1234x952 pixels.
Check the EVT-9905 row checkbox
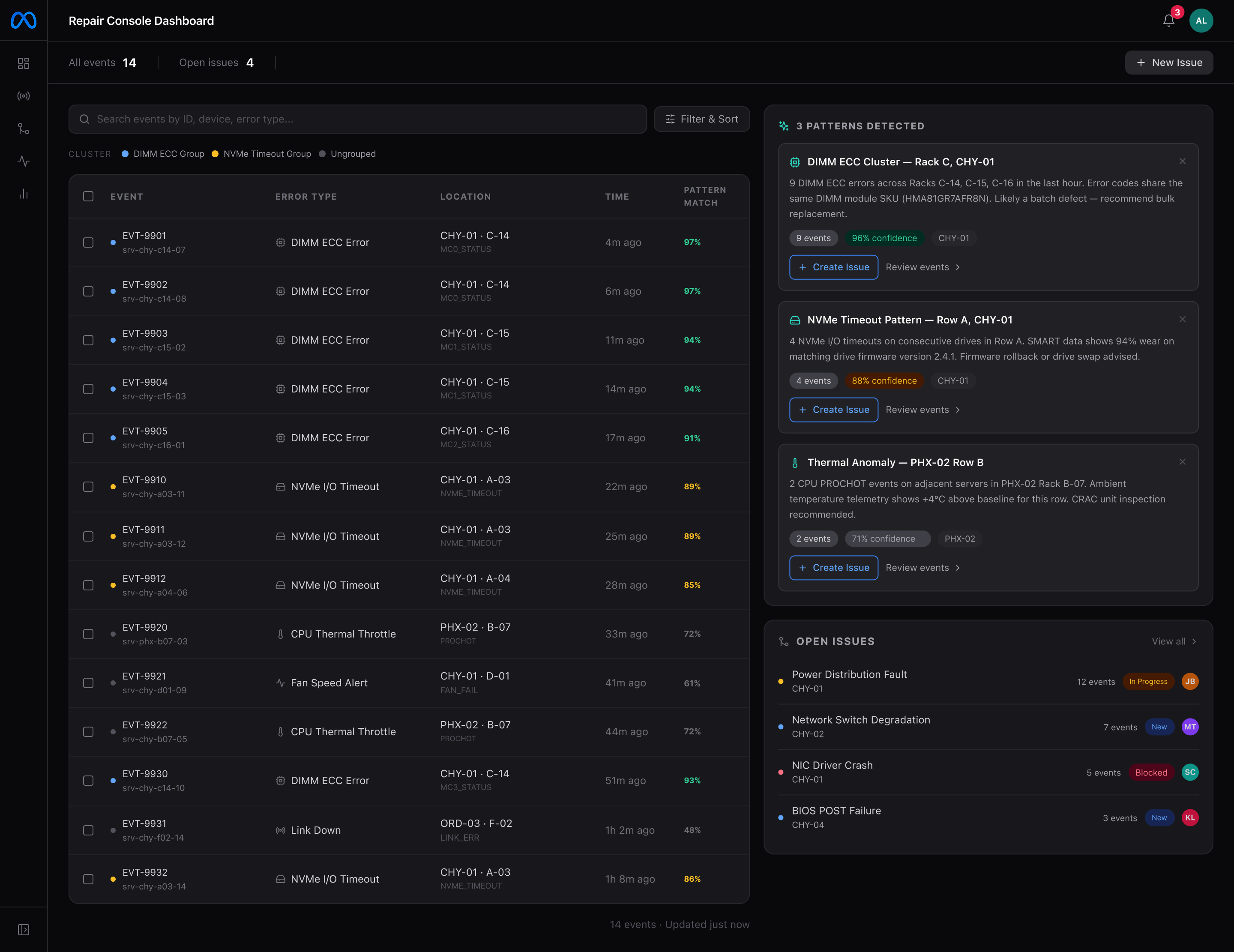pos(88,438)
